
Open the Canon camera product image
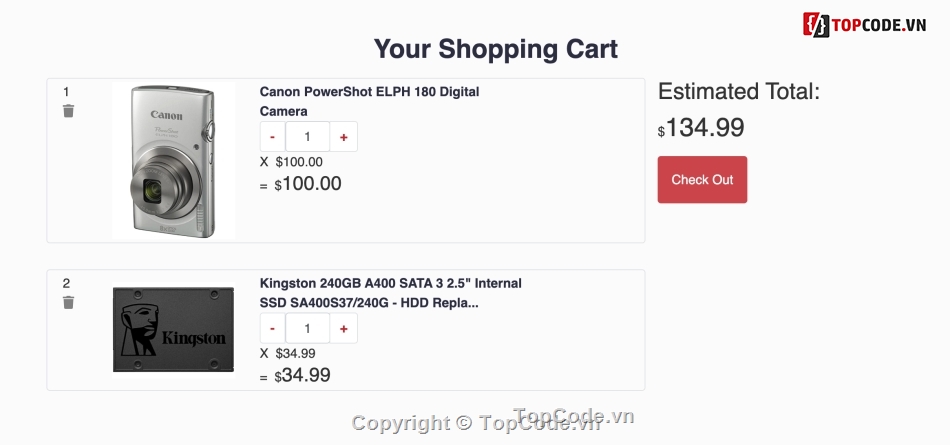(x=172, y=160)
